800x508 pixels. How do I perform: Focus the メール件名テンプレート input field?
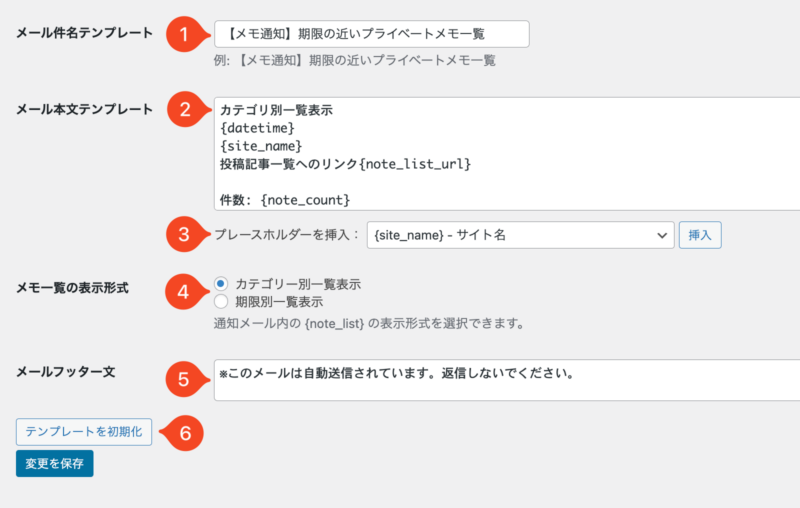coord(371,34)
